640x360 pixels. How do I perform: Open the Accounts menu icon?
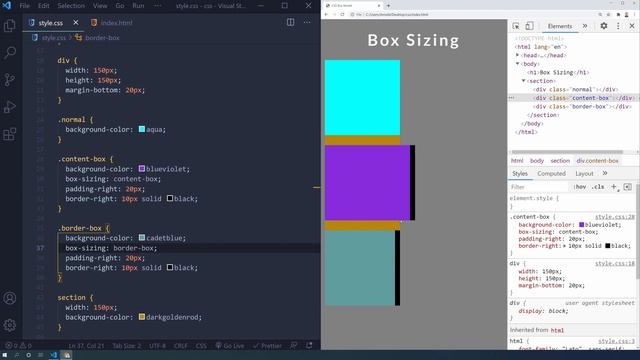pos(9,298)
